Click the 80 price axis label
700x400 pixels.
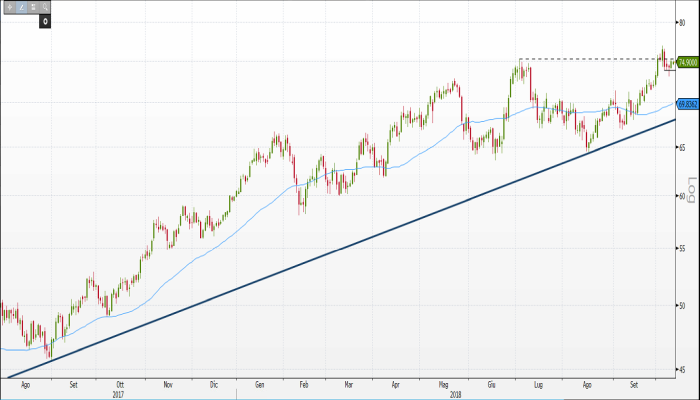click(x=682, y=21)
